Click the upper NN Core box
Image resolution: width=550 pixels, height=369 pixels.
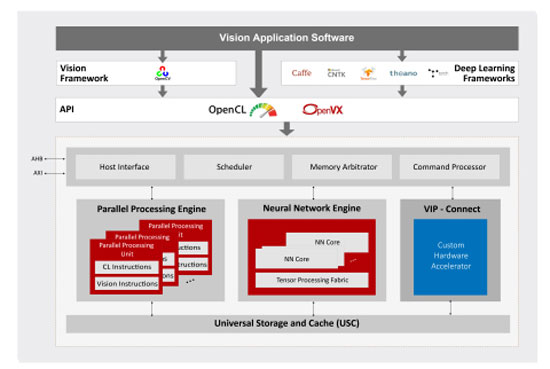coord(327,242)
